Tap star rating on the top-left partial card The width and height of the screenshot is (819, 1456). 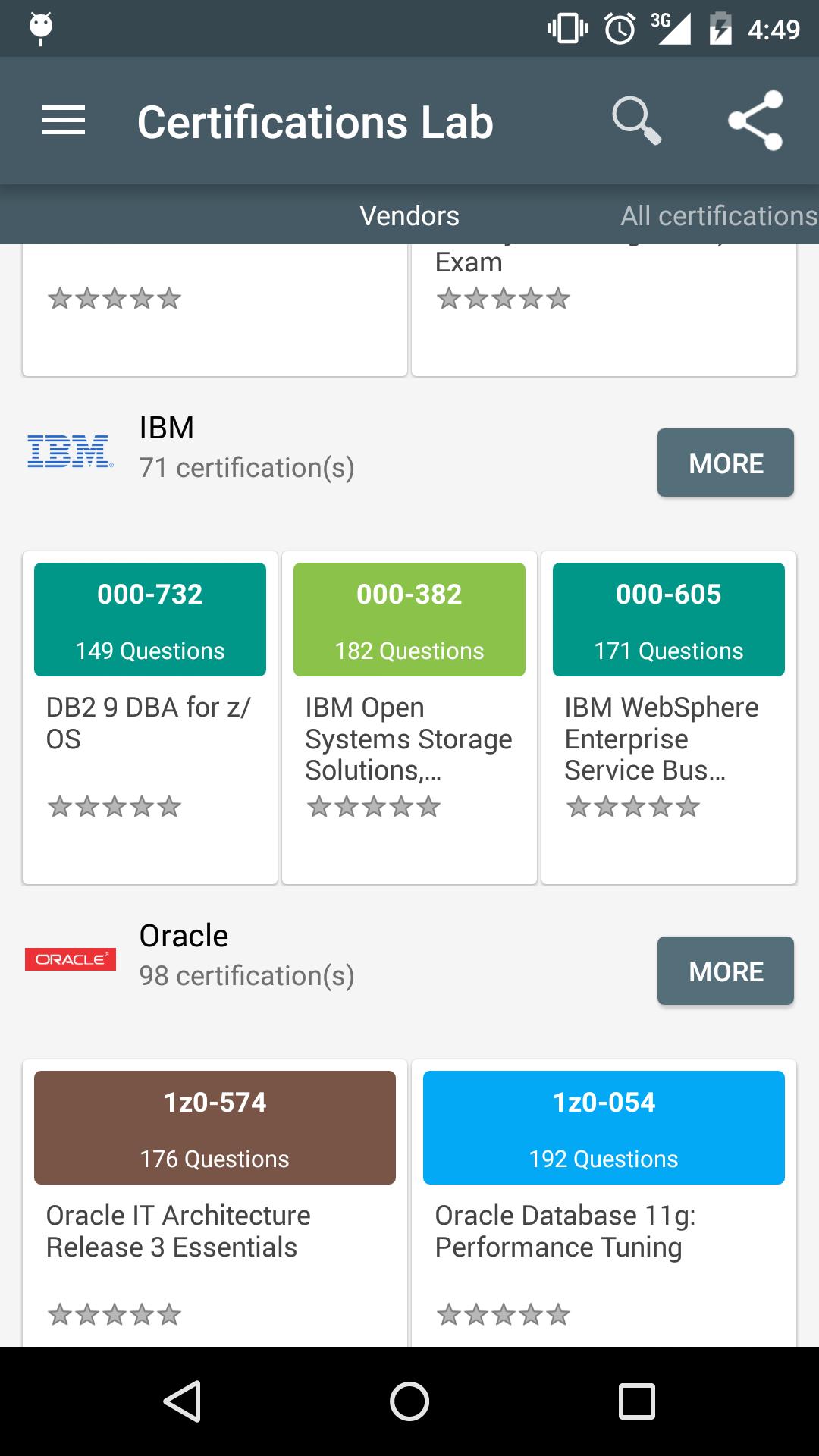[x=115, y=298]
